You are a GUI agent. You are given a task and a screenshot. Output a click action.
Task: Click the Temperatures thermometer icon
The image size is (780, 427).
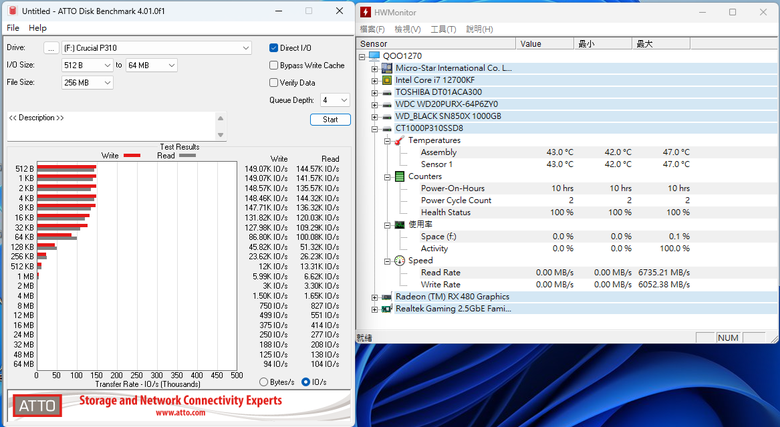(x=399, y=140)
